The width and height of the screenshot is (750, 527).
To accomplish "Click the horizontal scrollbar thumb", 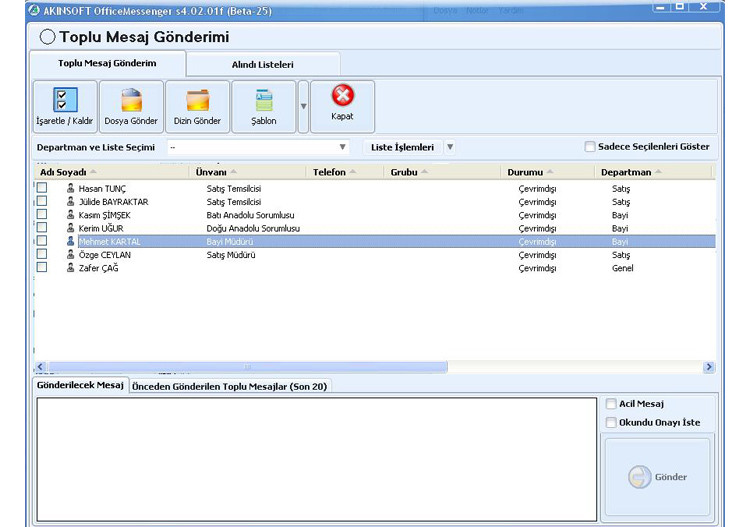I will coord(247,367).
